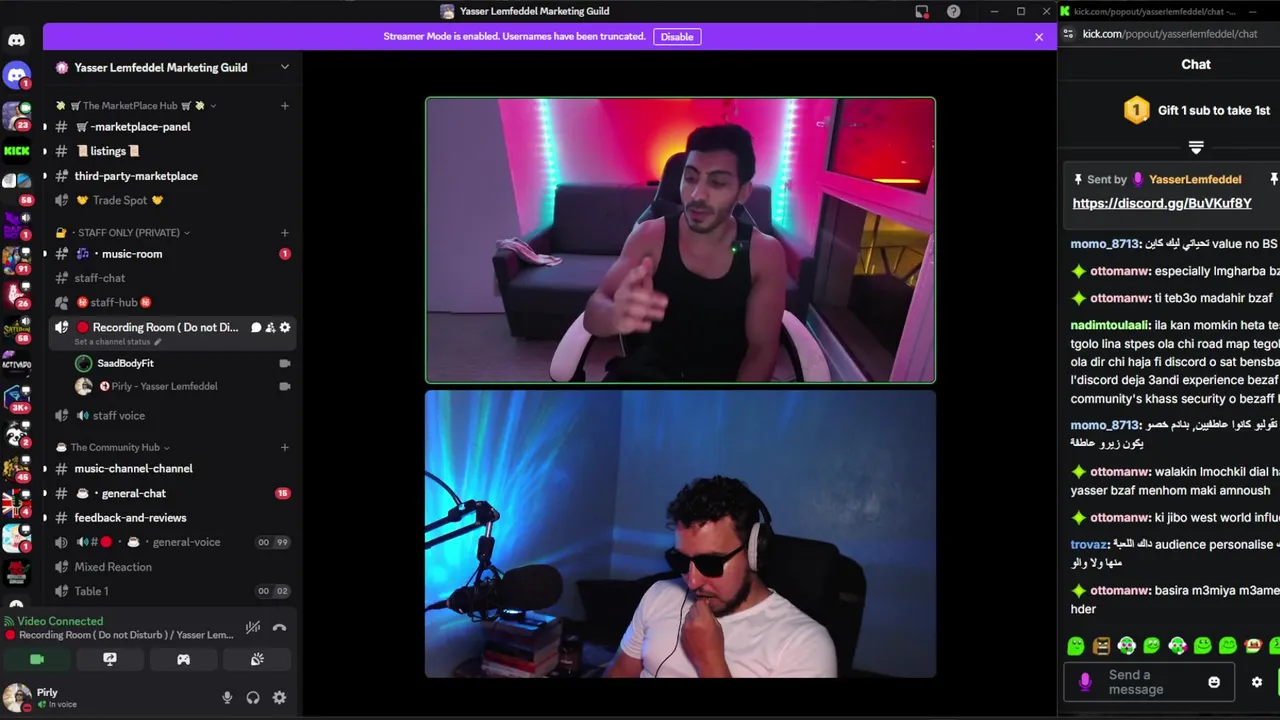Focus bottom camera video tile
Screen dimensions: 1280x720
tap(680, 534)
